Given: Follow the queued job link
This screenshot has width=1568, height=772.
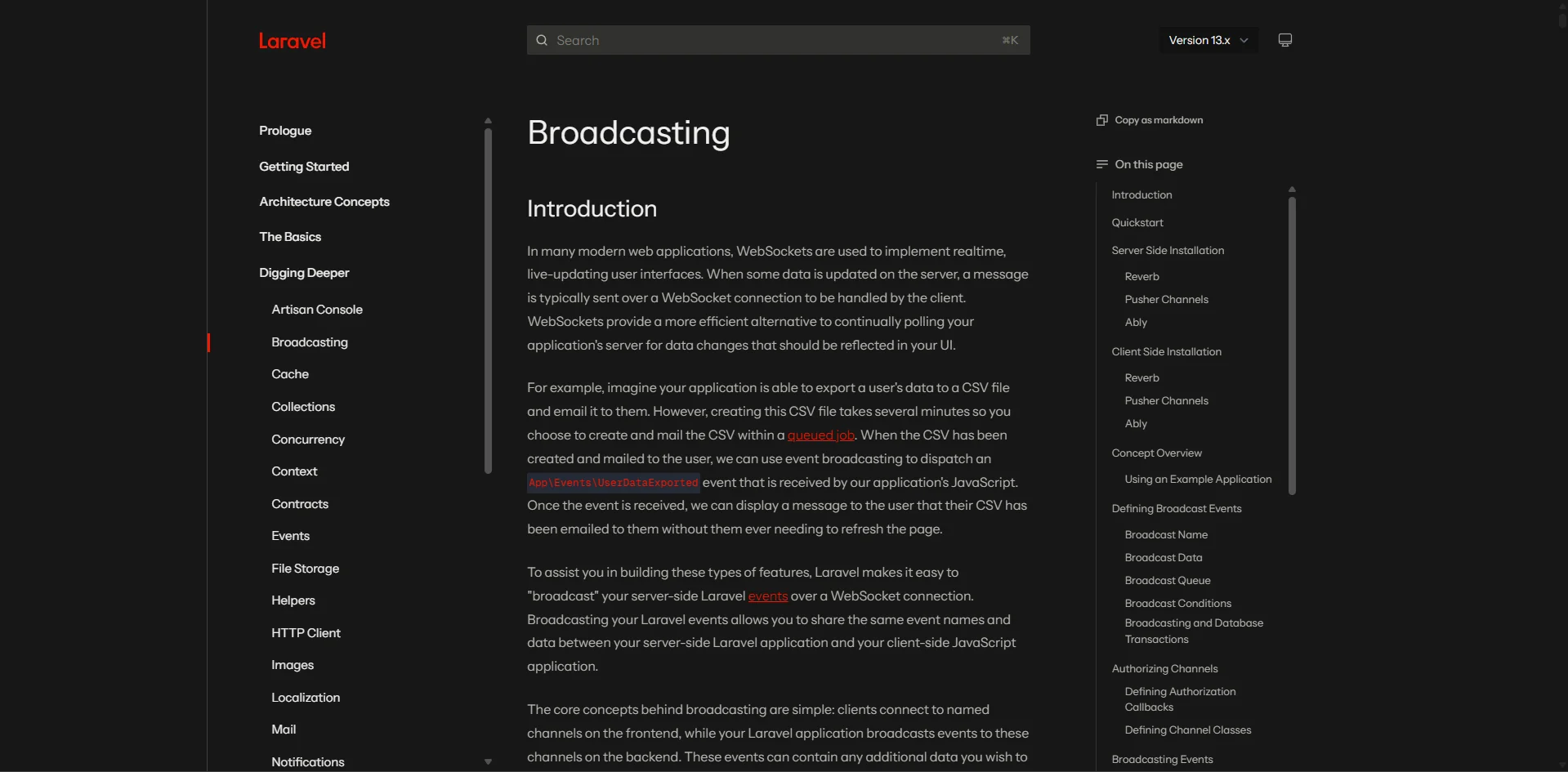Looking at the screenshot, I should tap(820, 435).
